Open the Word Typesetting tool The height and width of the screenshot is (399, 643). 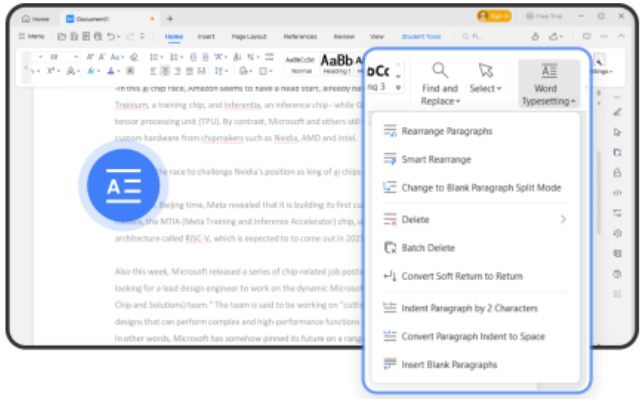[549, 84]
